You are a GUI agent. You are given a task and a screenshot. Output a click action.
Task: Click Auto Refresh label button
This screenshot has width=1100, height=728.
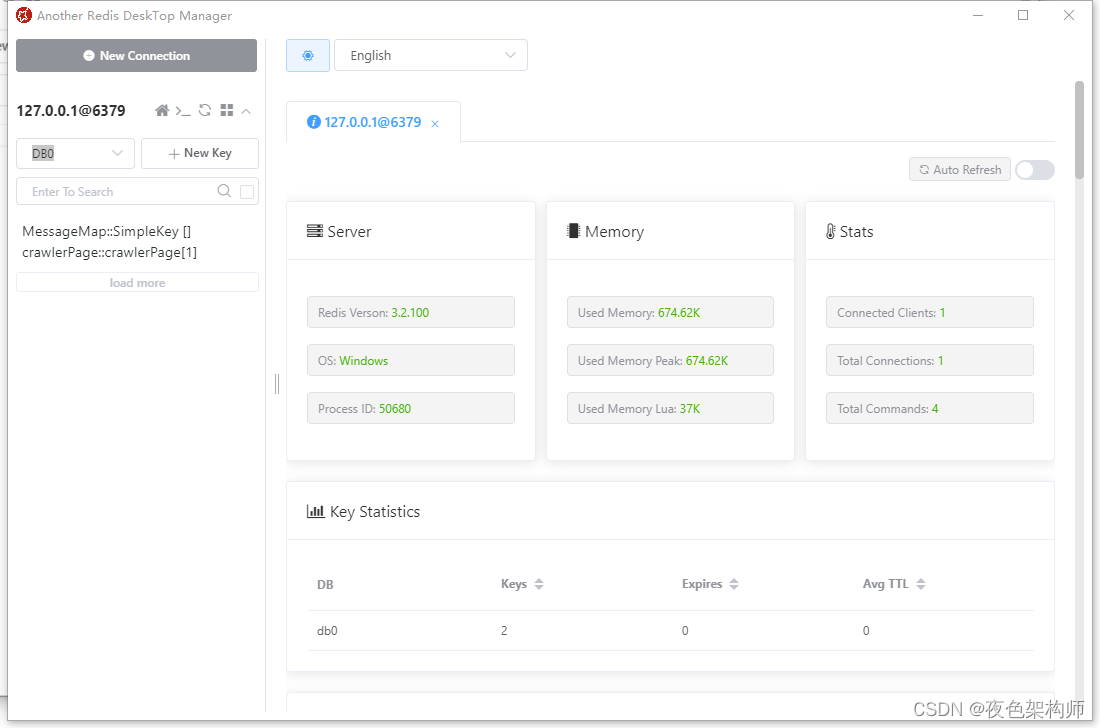pos(960,170)
